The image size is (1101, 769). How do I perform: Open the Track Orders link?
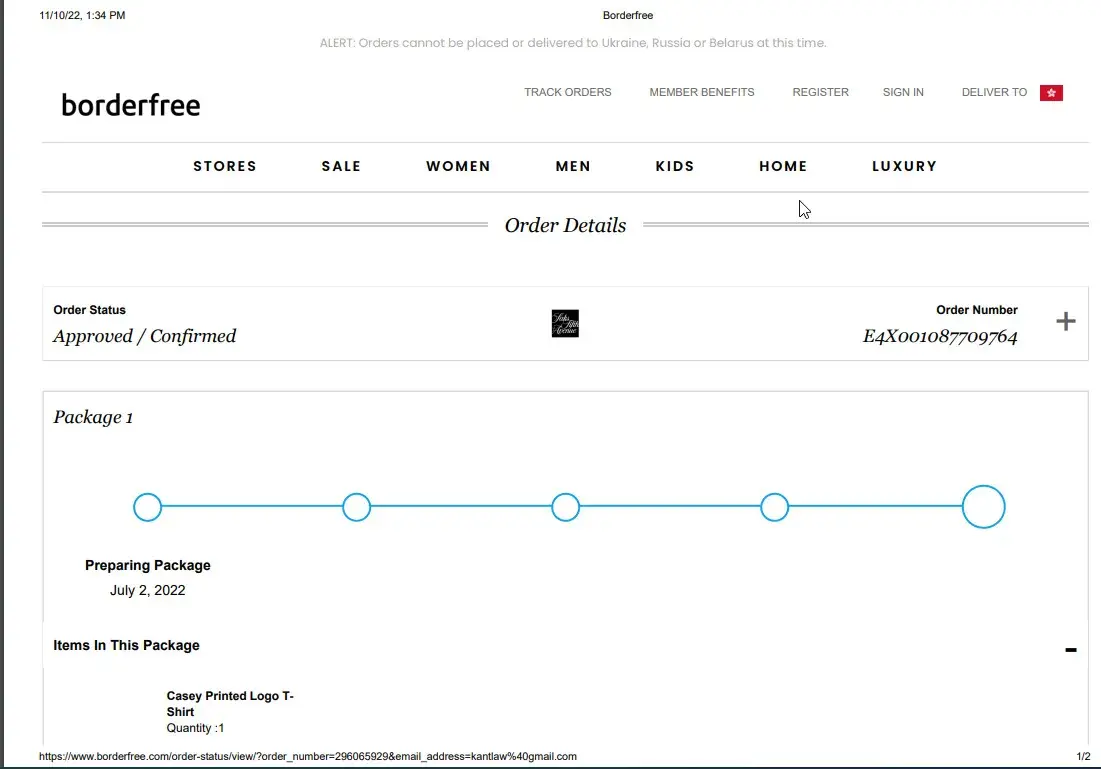pos(567,92)
